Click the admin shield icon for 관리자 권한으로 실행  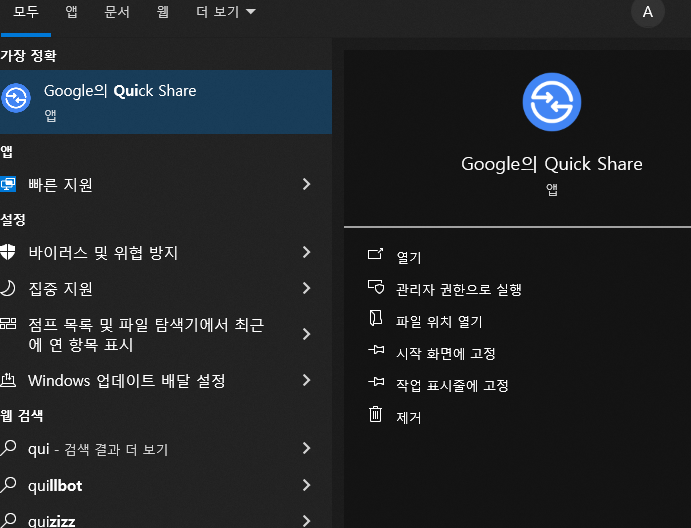[x=376, y=287]
